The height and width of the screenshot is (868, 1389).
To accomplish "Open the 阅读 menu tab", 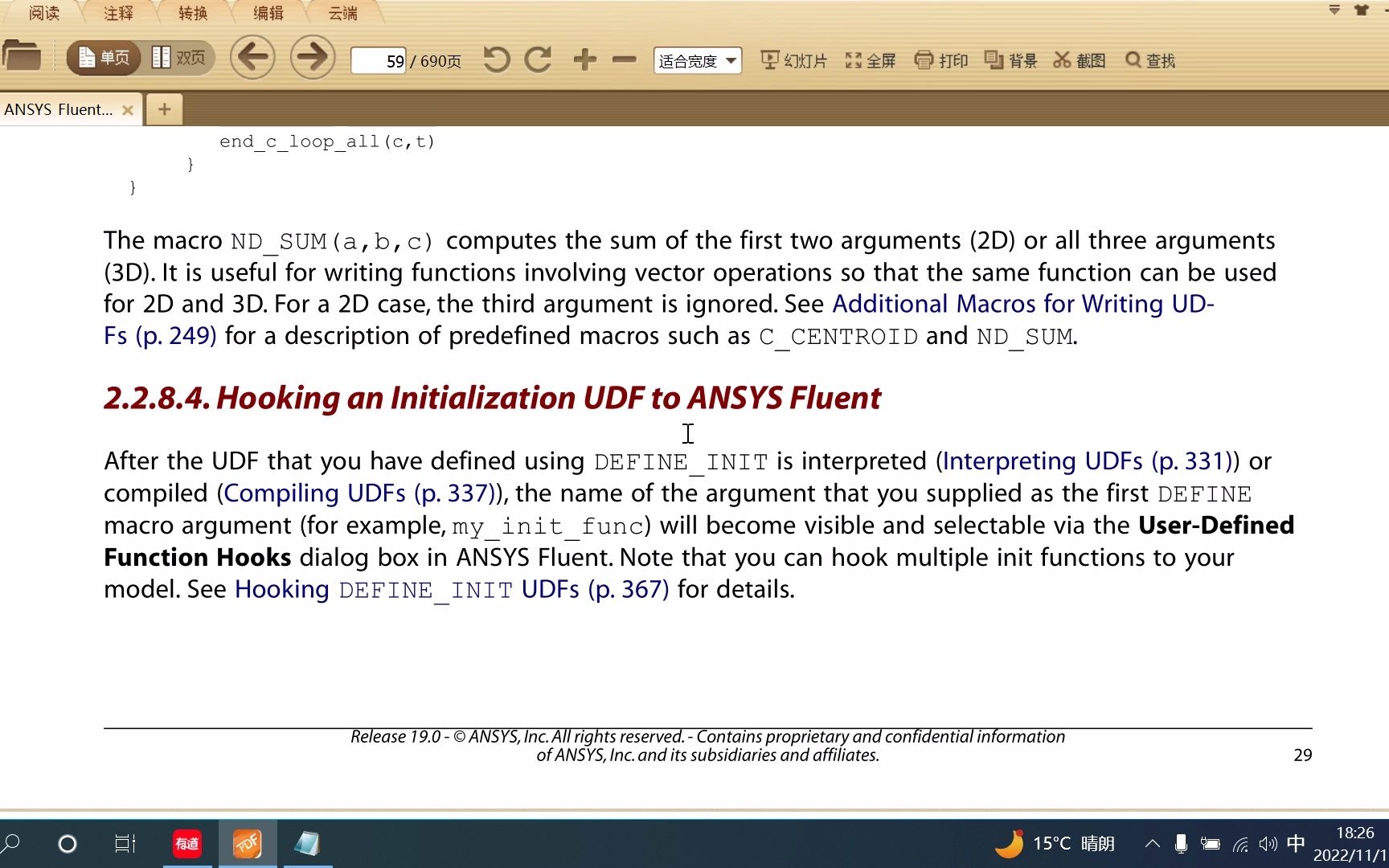I will tap(44, 13).
